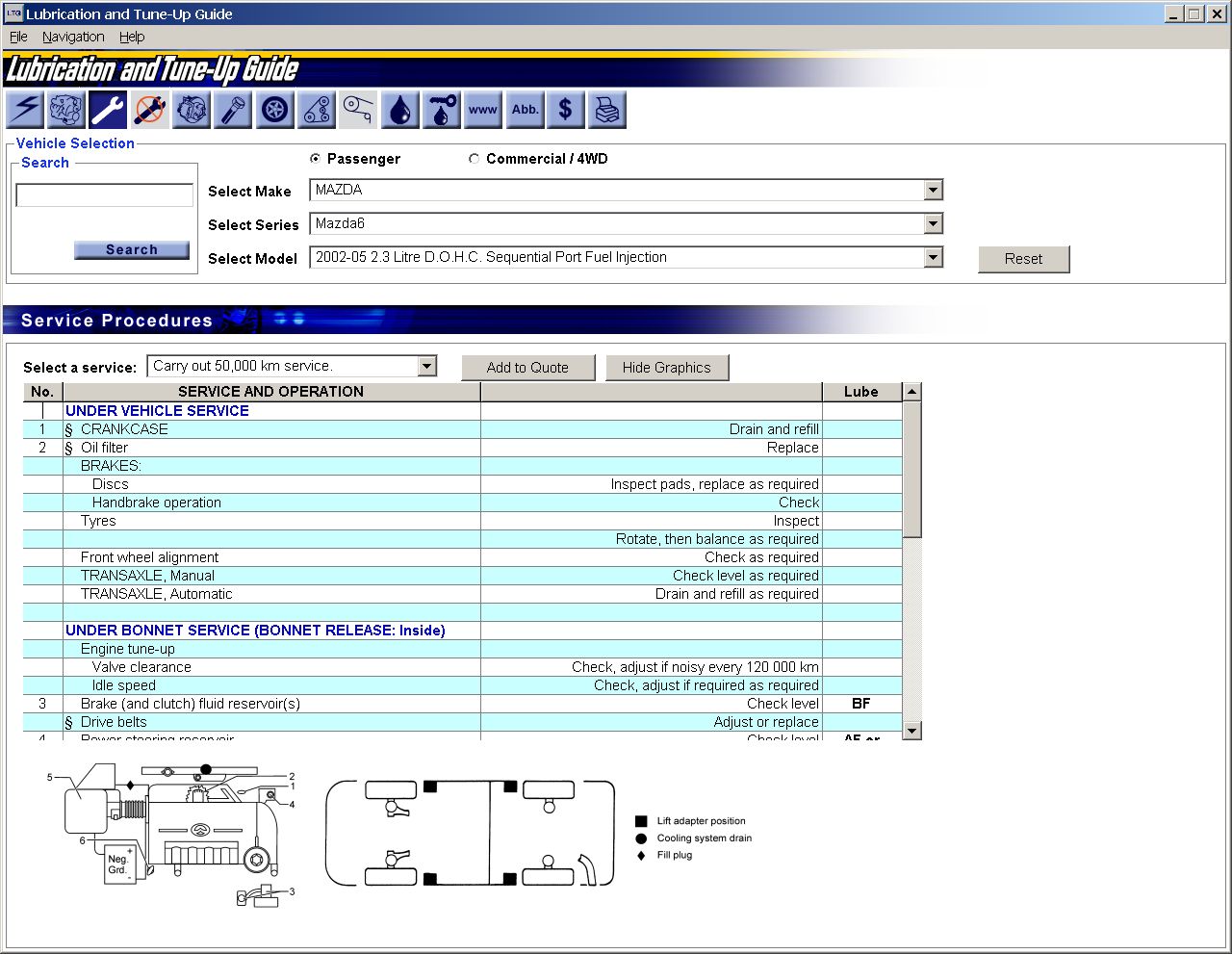Expand the Select Make dropdown
Screen dimensions: 1232x954
pos(933,190)
